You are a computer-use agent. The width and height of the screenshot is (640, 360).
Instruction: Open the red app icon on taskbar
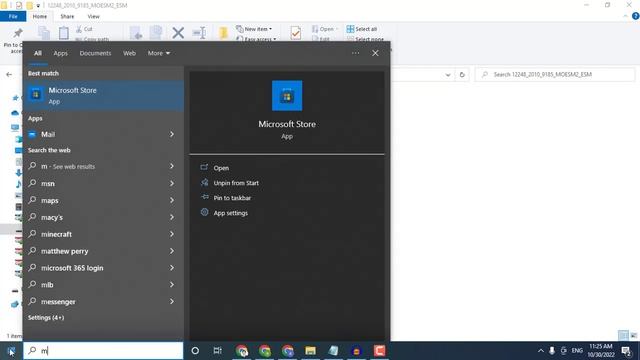point(379,351)
